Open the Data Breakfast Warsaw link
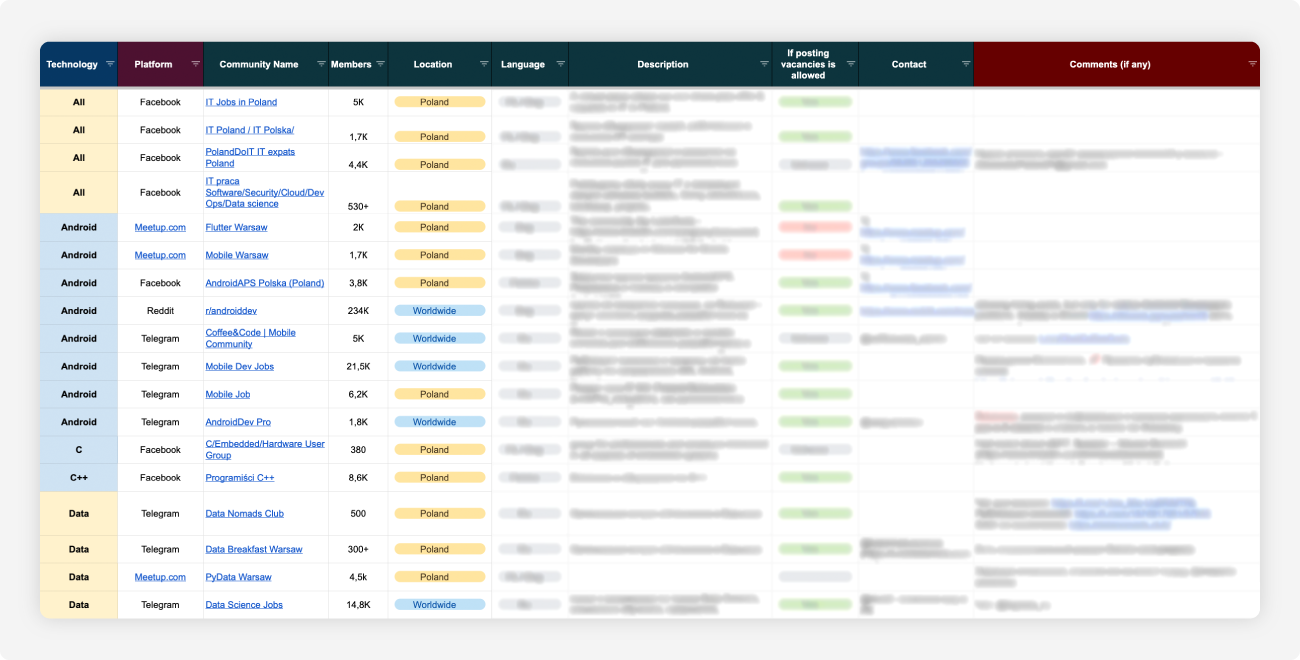The width and height of the screenshot is (1300, 660). pos(254,549)
